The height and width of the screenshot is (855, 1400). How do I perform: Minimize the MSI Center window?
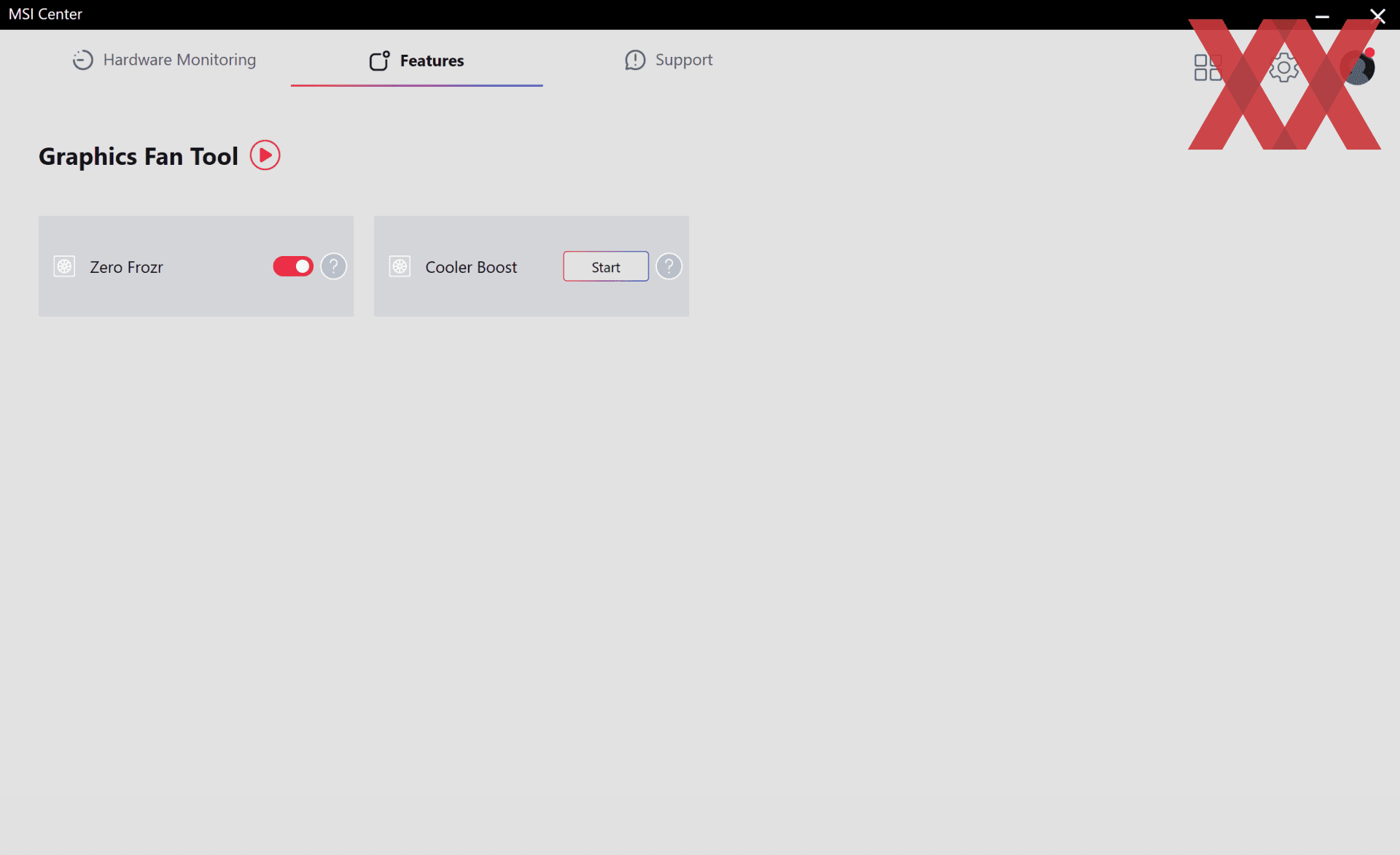click(1322, 16)
